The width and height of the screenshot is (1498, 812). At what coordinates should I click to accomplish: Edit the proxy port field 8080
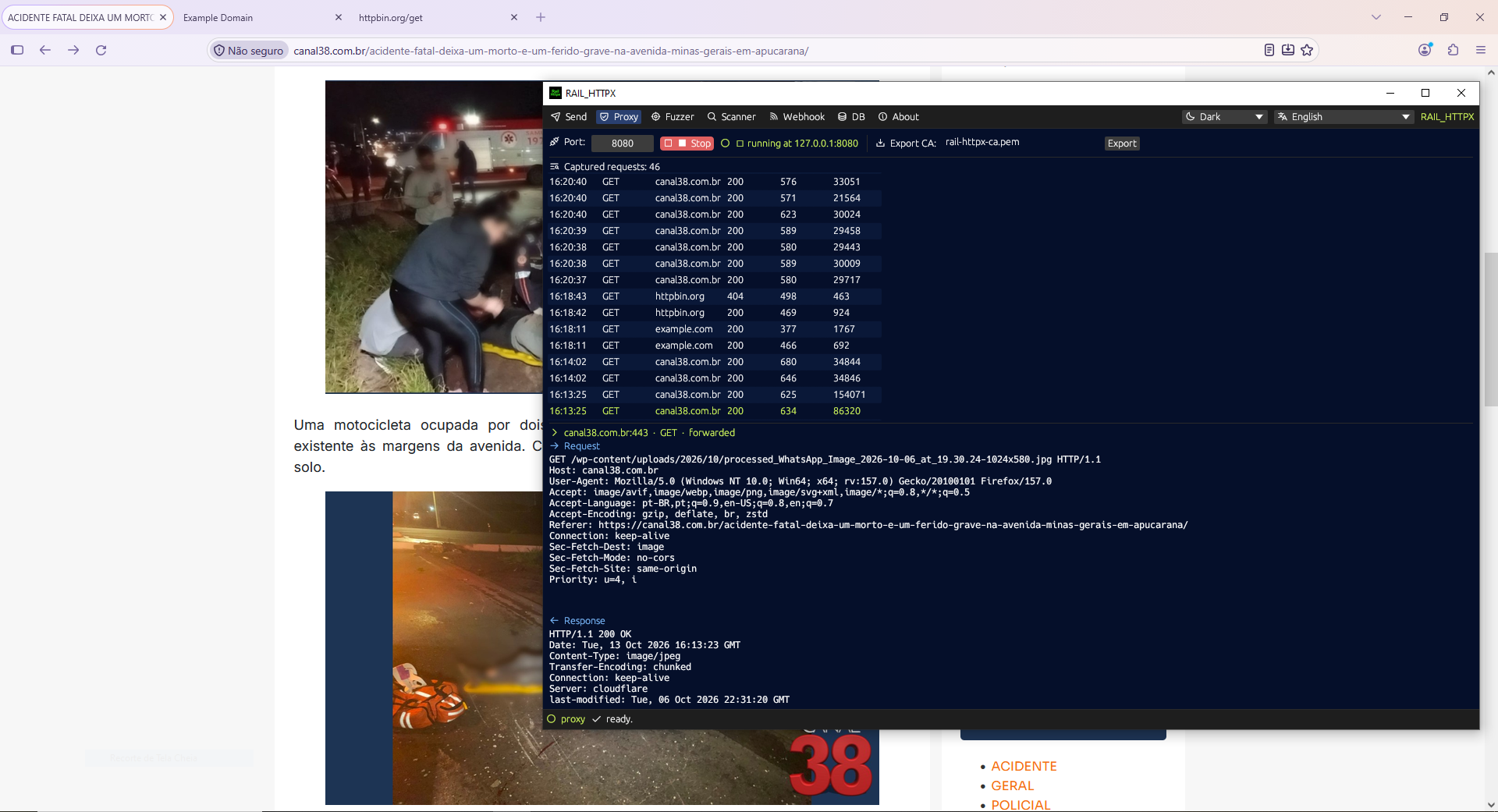[622, 144]
